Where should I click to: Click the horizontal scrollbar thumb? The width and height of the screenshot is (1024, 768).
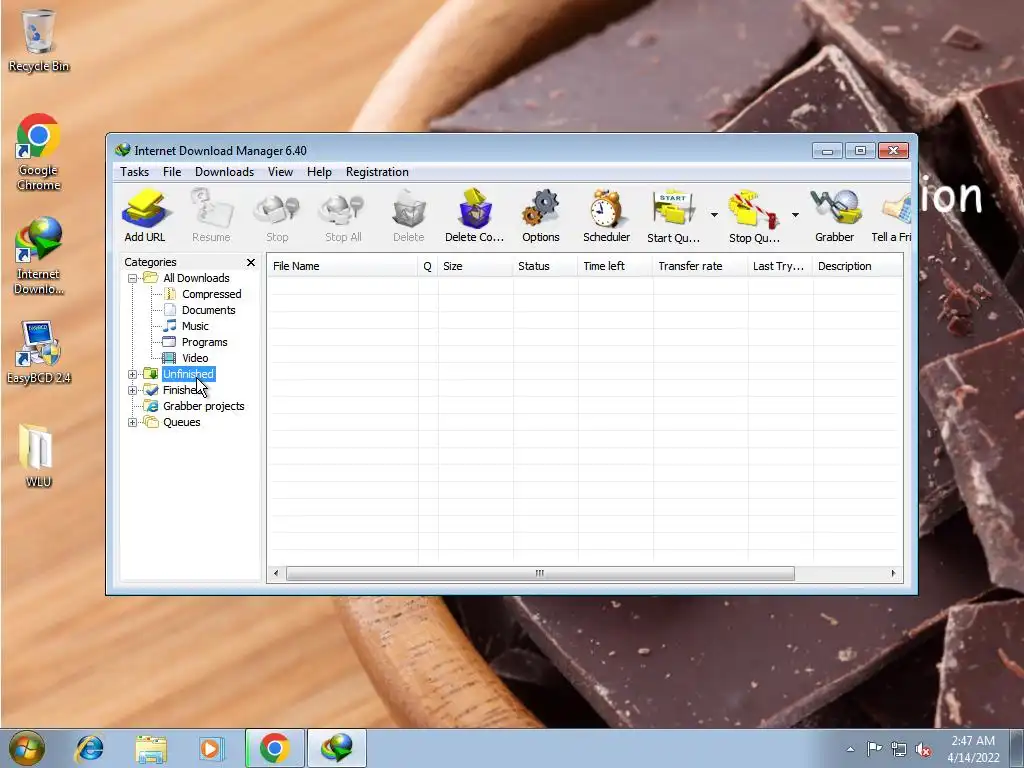pos(540,573)
